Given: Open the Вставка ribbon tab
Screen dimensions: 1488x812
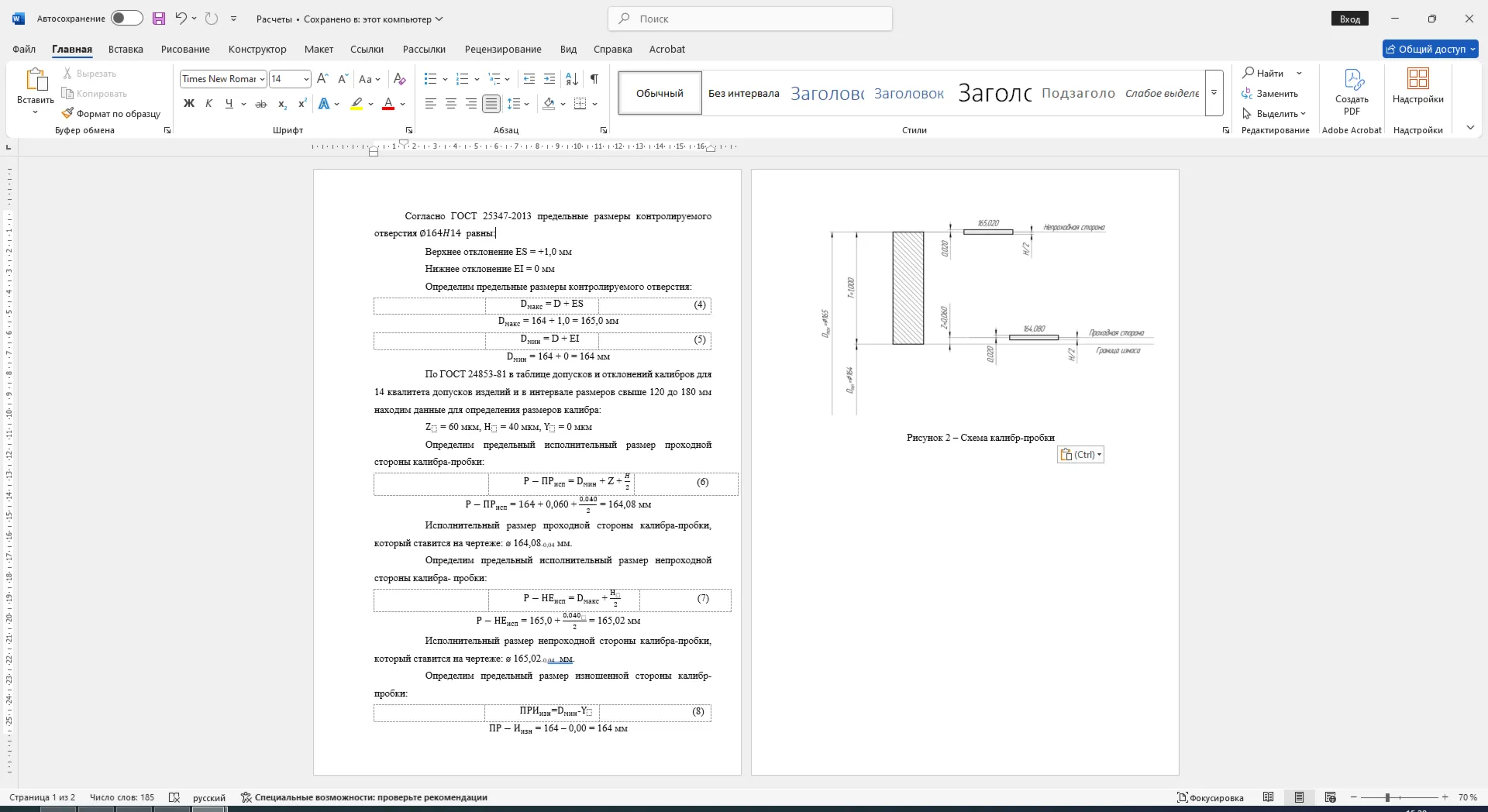Looking at the screenshot, I should [x=126, y=49].
